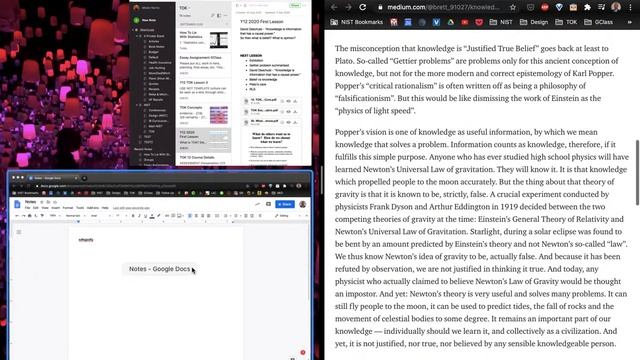This screenshot has width=640, height=360.
Task: Select left align in Docs toolbar
Action: (x=190, y=216)
